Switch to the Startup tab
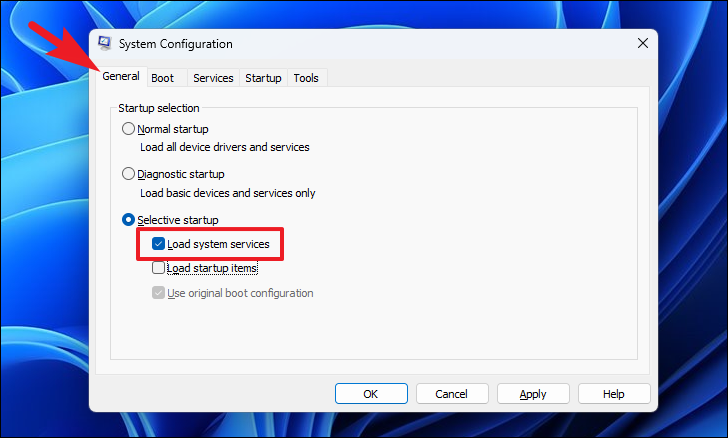 pyautogui.click(x=263, y=78)
